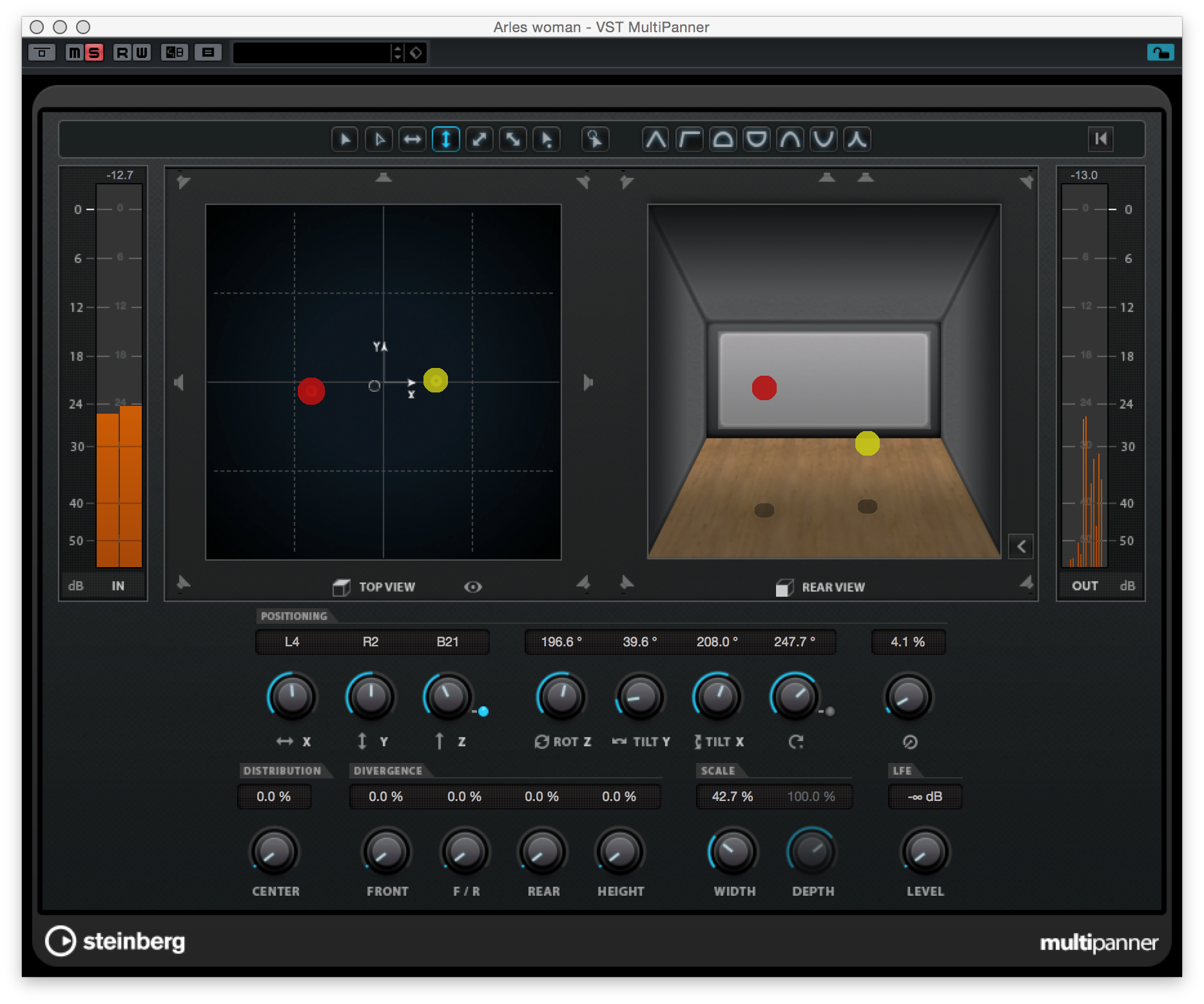
Task: Click the 4.1 % radius value field
Action: 908,642
